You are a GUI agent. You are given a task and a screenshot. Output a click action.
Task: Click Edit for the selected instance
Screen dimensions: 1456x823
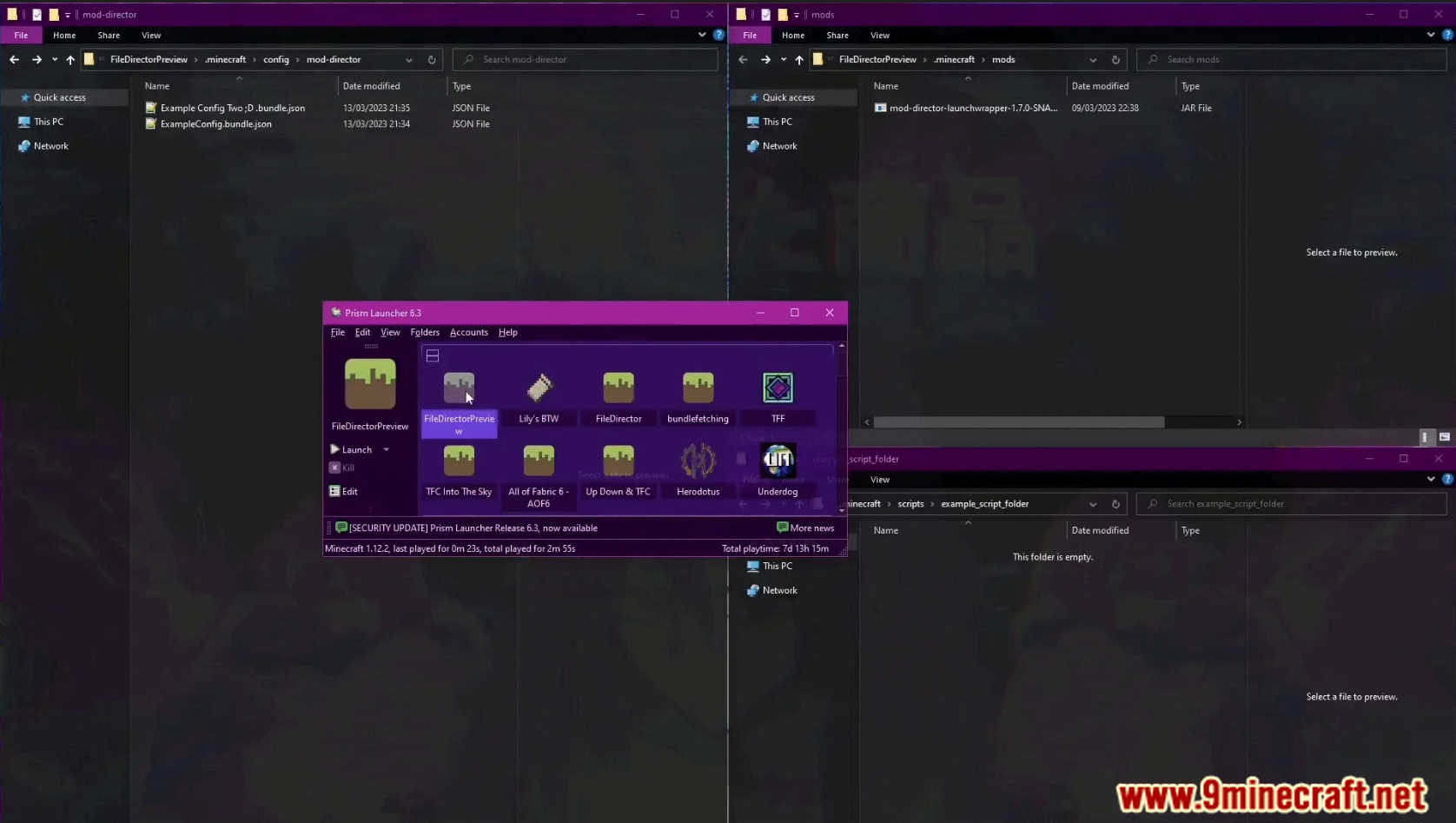tap(344, 491)
